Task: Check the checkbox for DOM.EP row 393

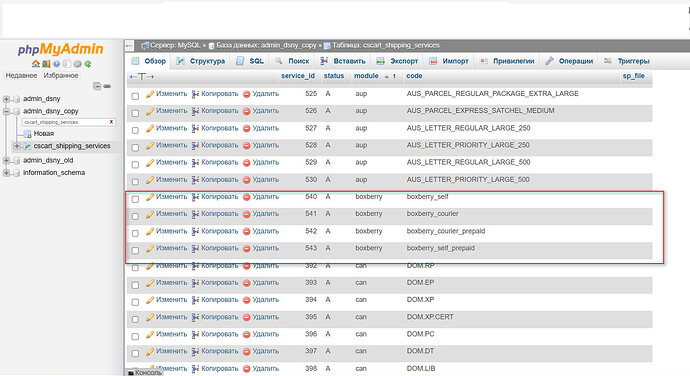Action: point(135,285)
